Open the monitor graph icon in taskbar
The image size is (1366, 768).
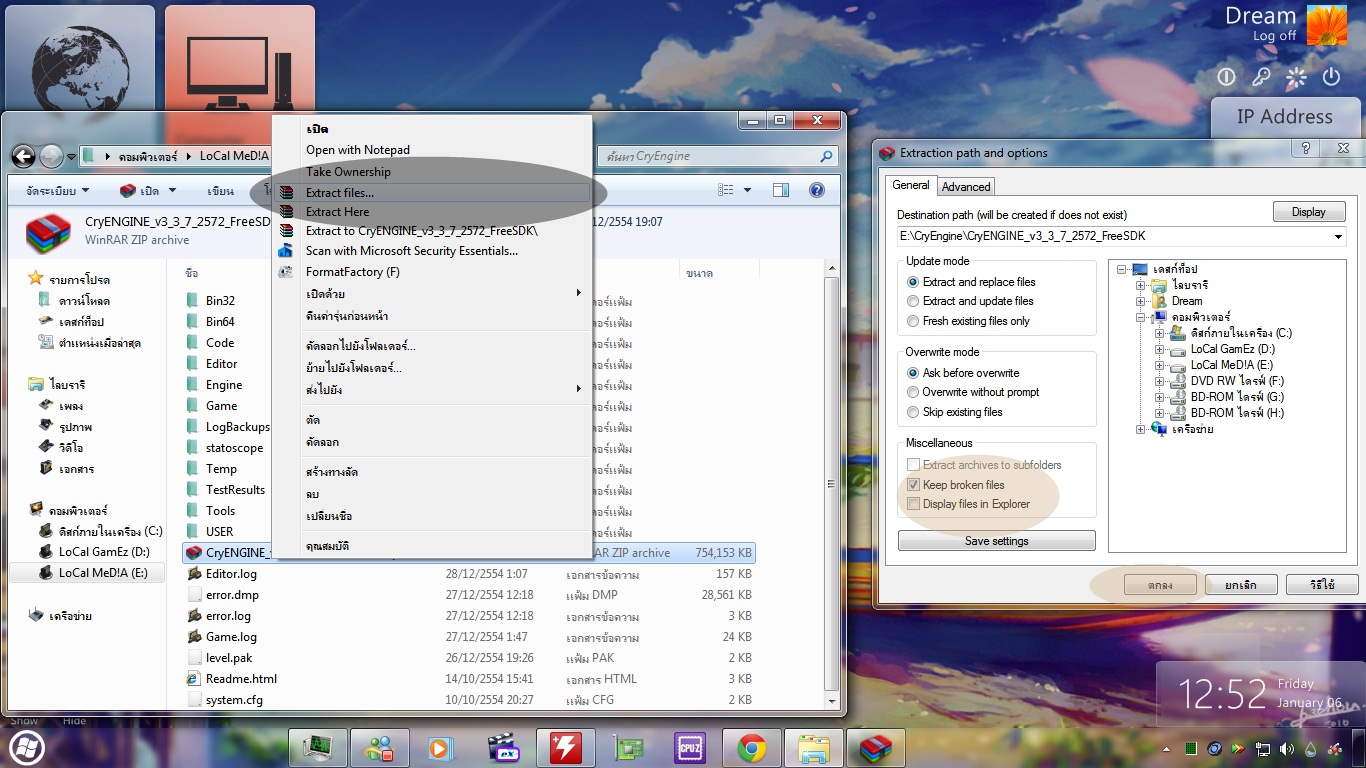317,748
